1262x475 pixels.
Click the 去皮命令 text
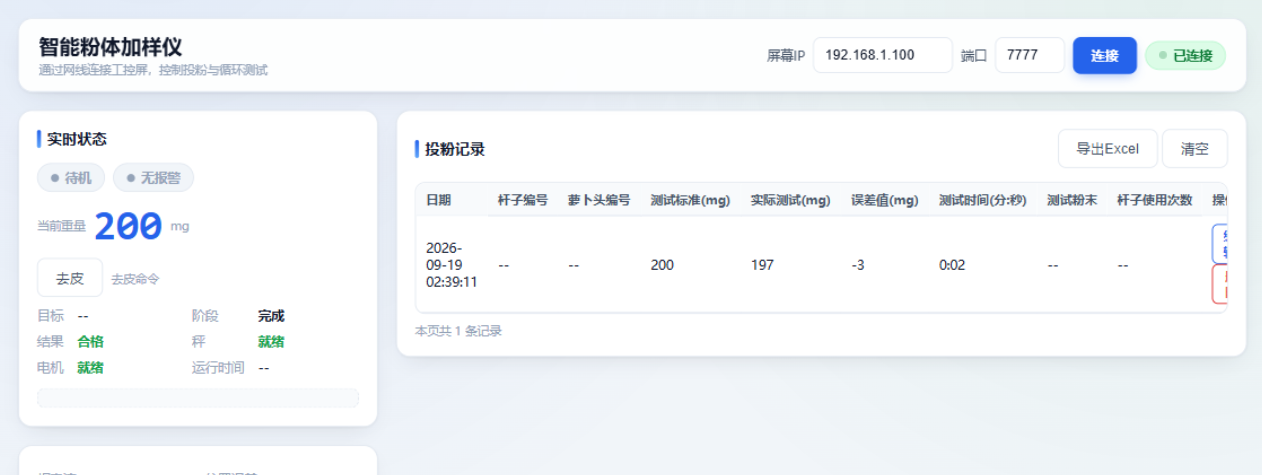click(x=135, y=279)
